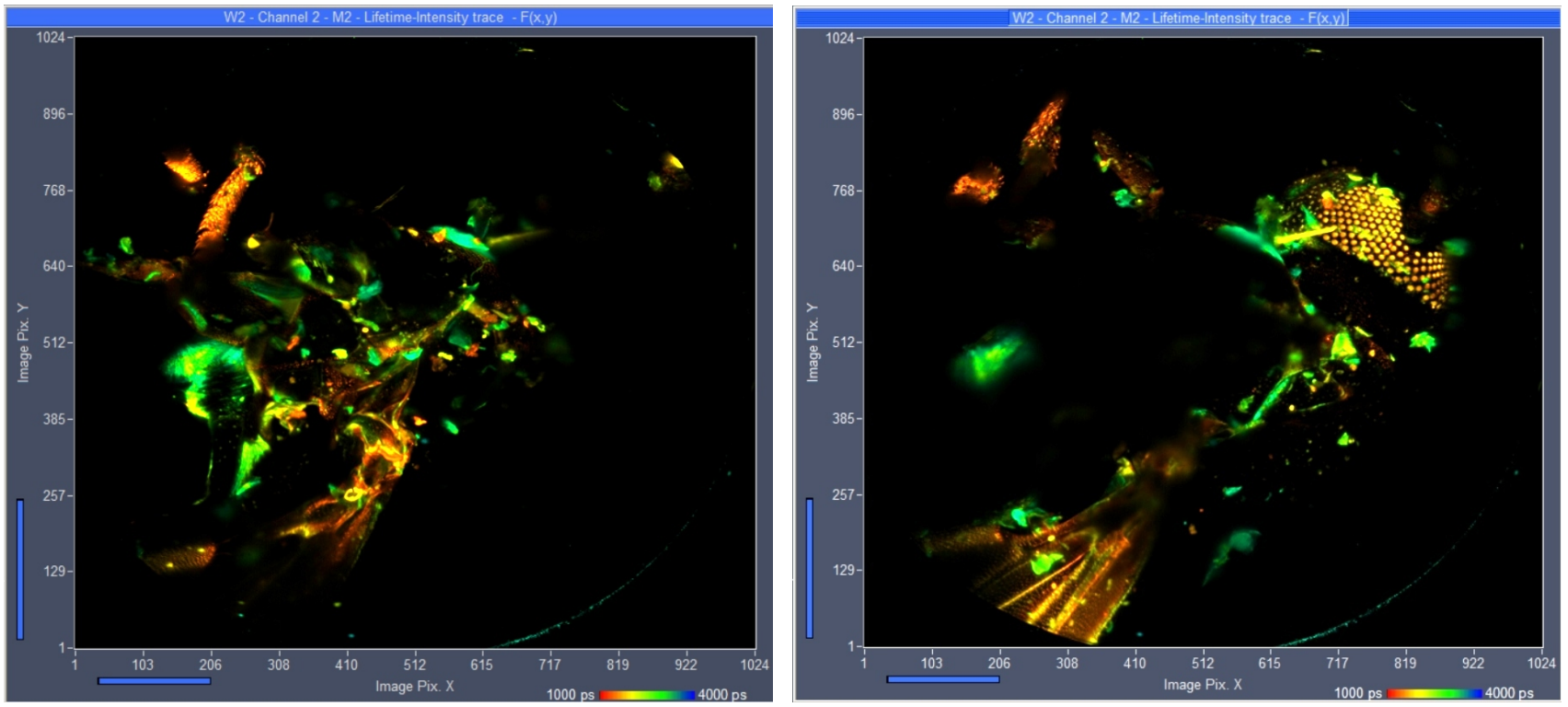
Task: Select the right window's highlighted Lifetime-Intensity trace title
Action: click(x=1178, y=17)
